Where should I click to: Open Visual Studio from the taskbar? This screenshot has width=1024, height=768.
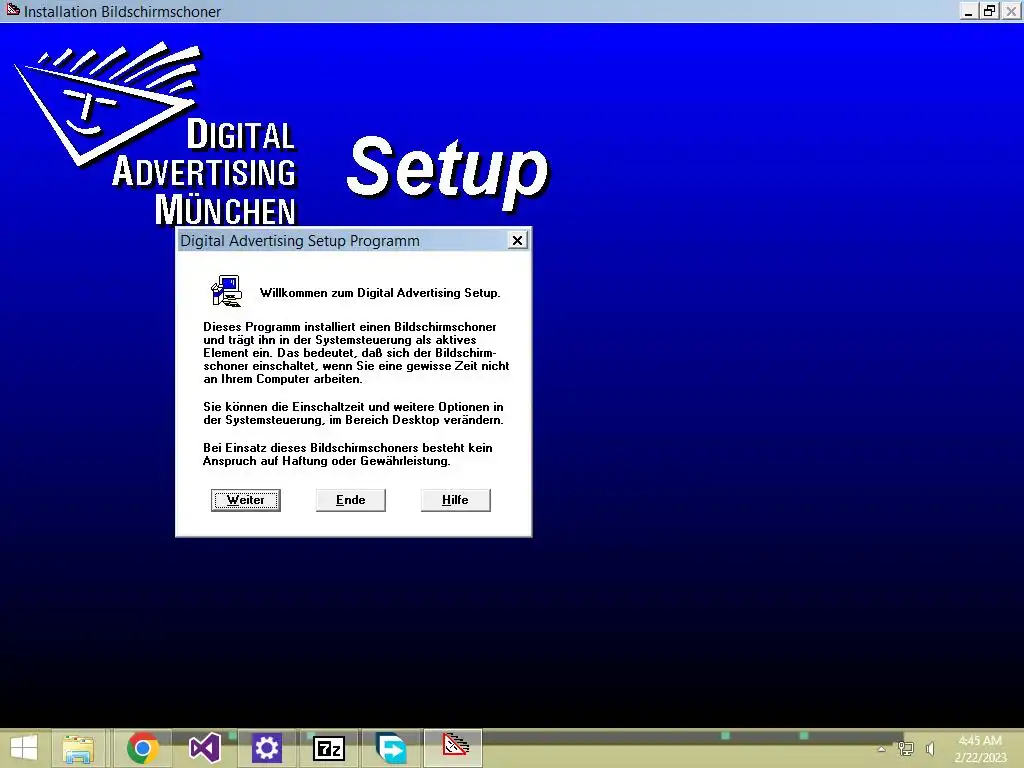click(204, 748)
